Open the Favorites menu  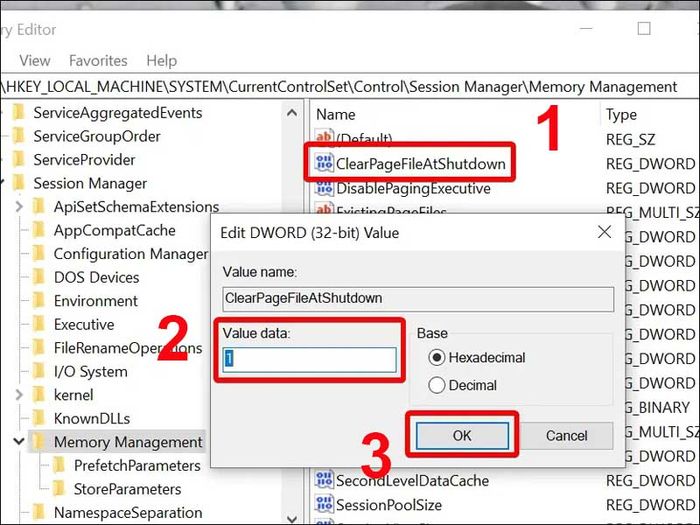[98, 60]
